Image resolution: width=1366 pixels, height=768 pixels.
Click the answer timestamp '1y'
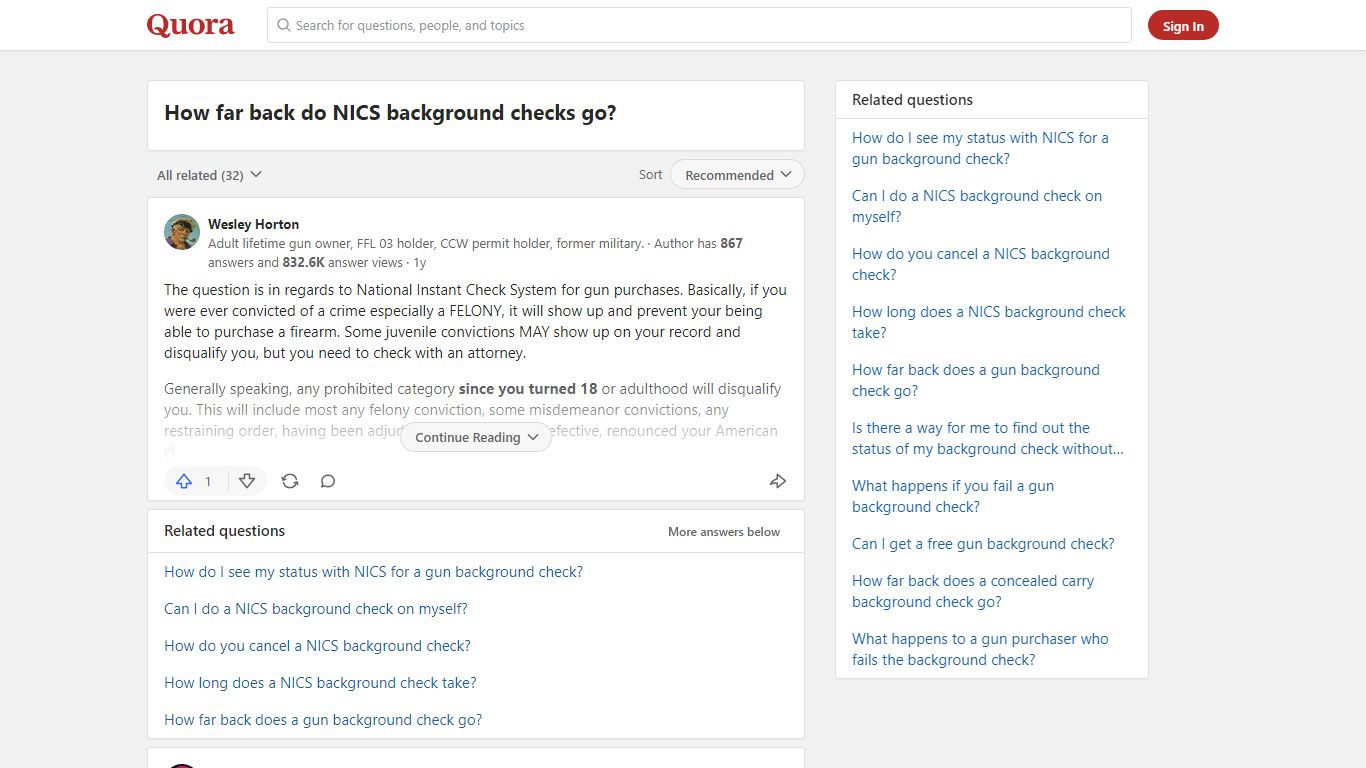tap(420, 263)
